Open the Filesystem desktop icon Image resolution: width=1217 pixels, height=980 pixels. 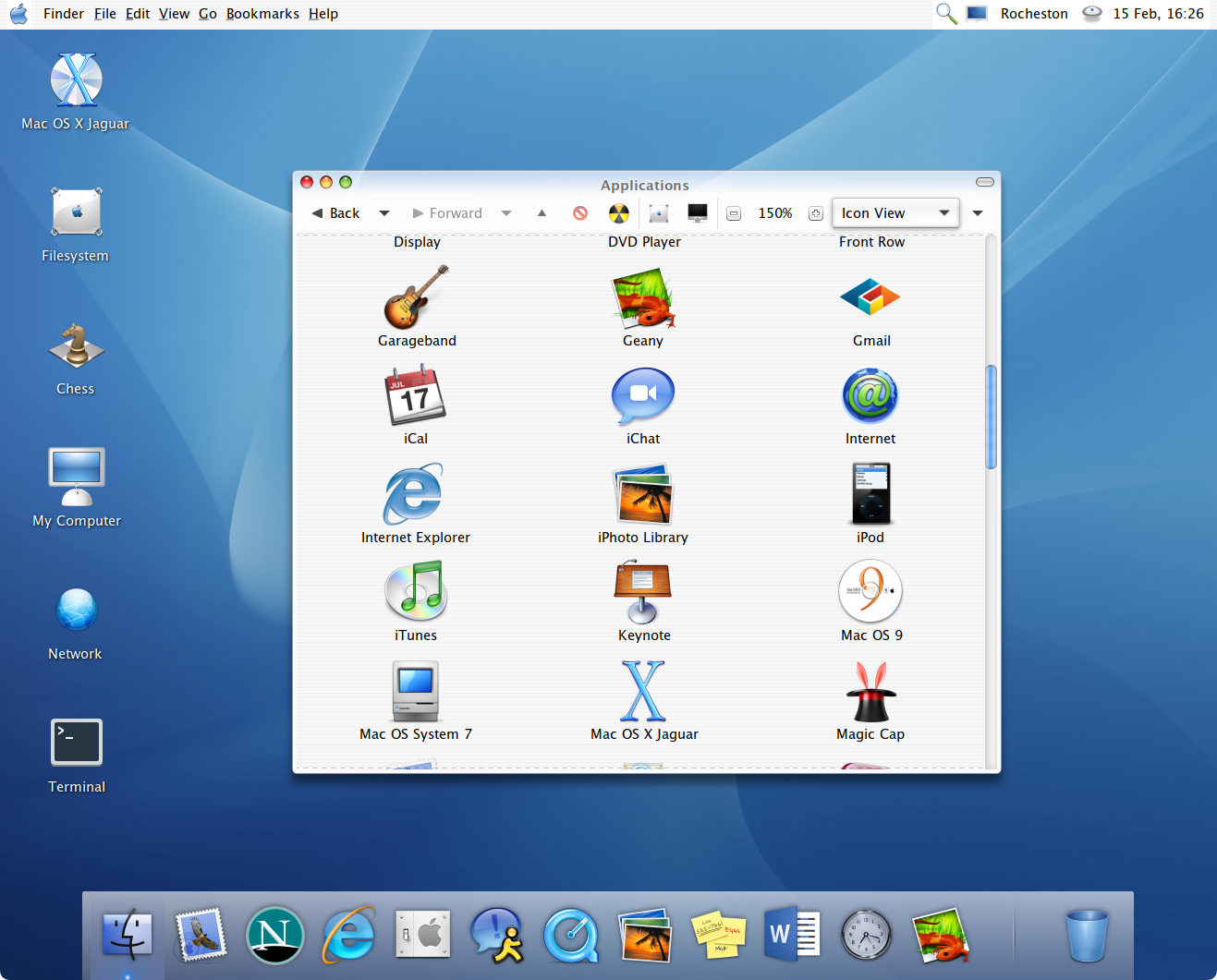[77, 212]
